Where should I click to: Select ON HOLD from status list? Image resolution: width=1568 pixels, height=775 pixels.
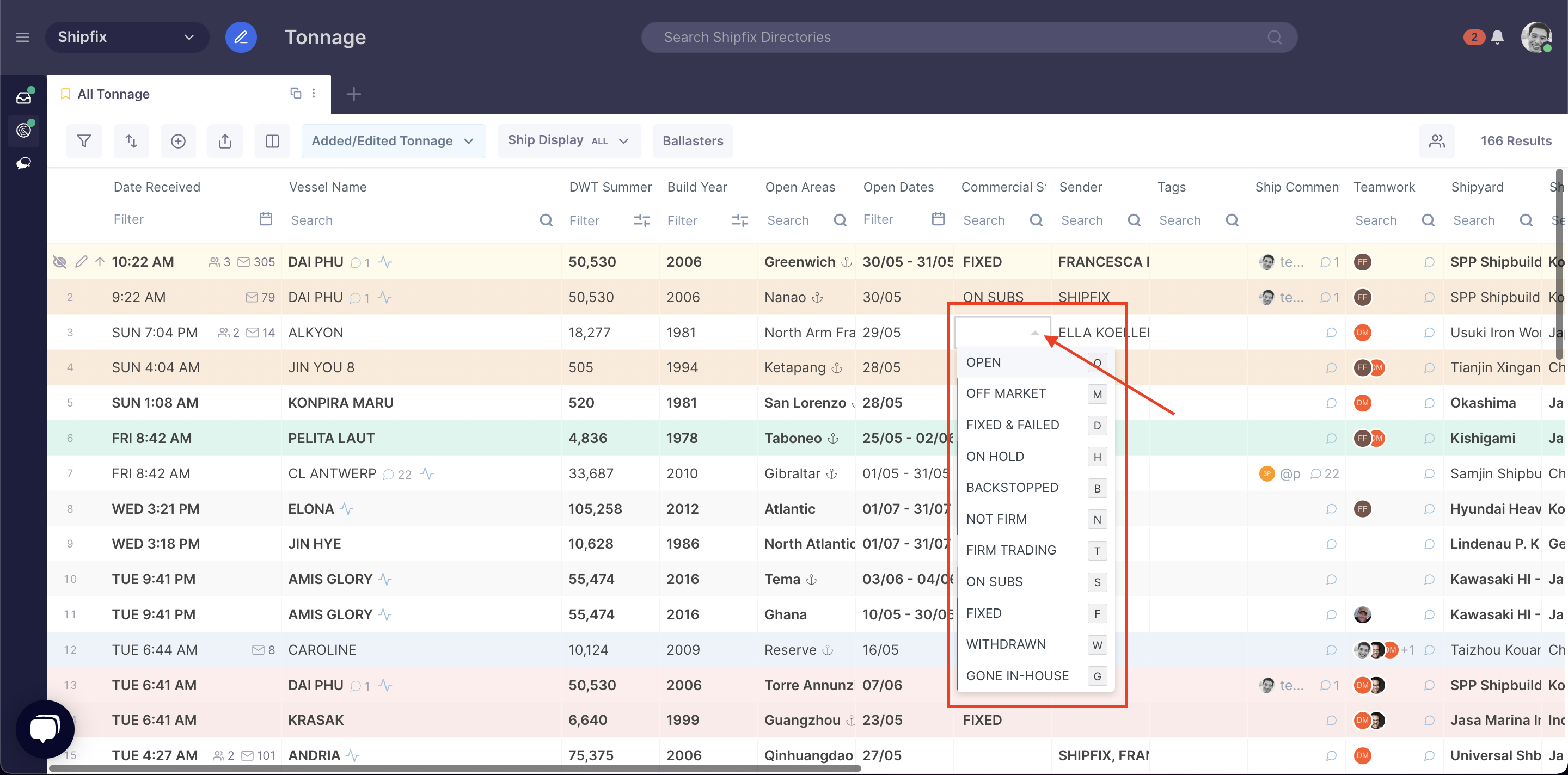point(995,456)
